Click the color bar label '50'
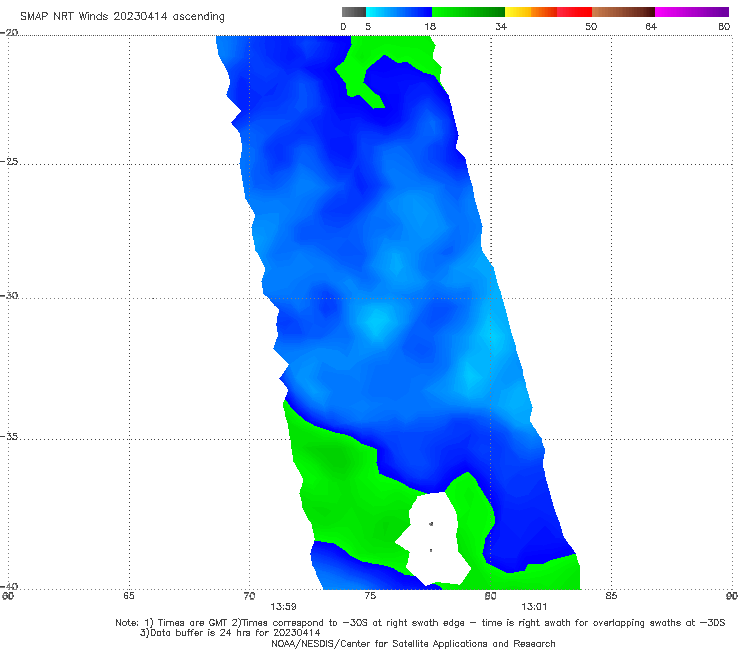 coord(591,26)
